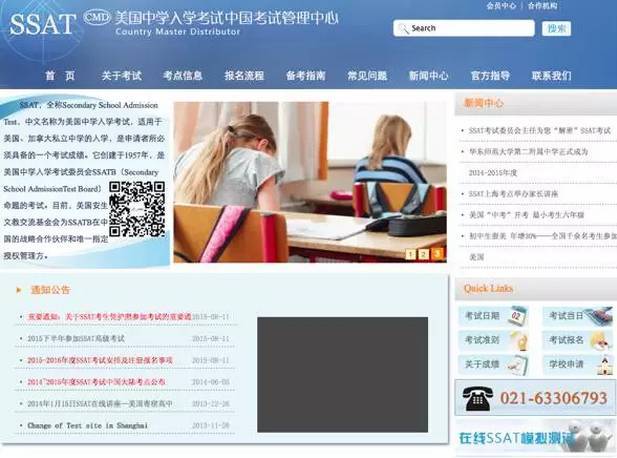Open the 考试准则 quick link
This screenshot has width=617, height=458.
(x=482, y=340)
